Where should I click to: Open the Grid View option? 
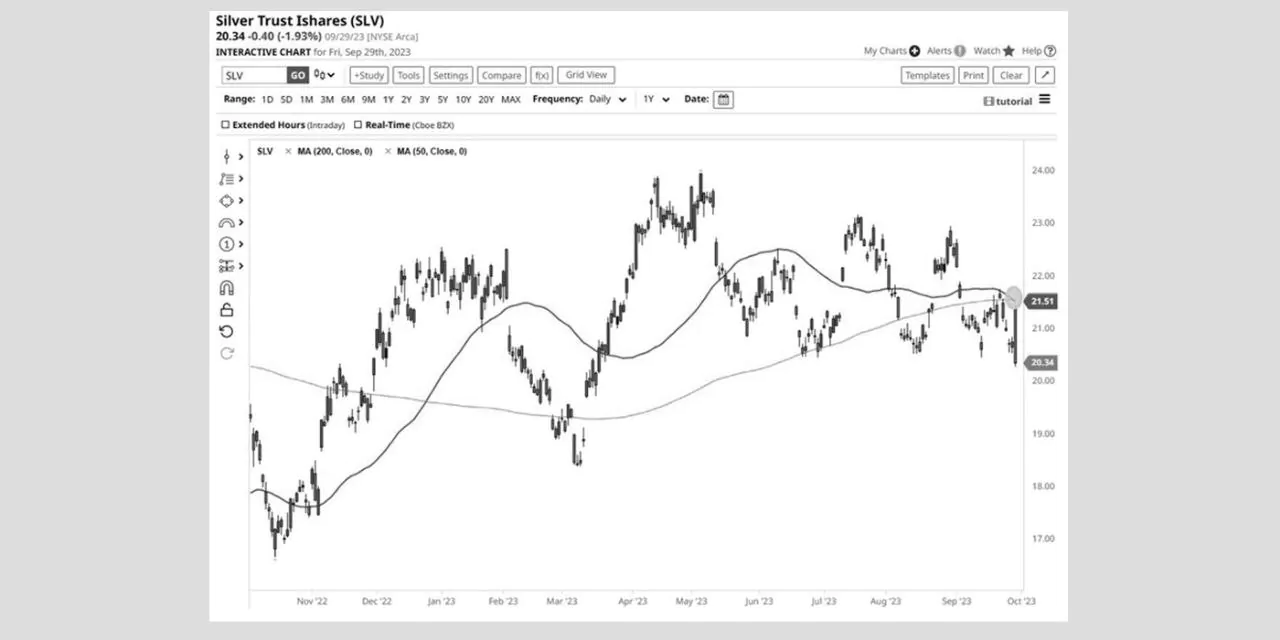pyautogui.click(x=585, y=75)
